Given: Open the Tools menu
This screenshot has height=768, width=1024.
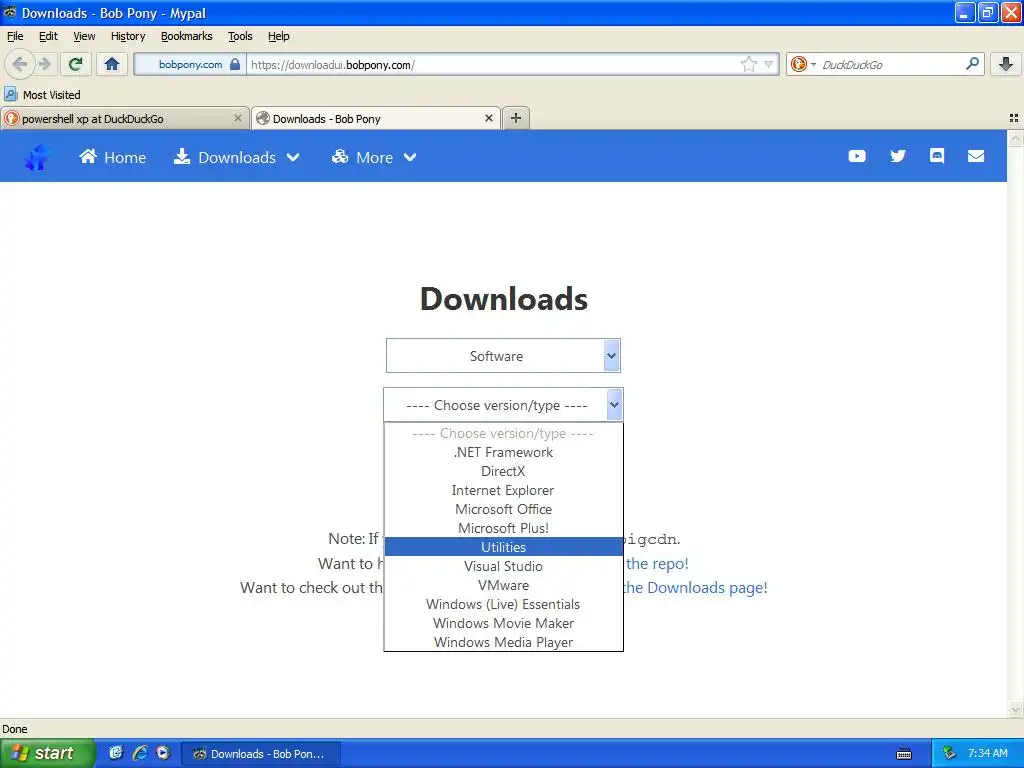Looking at the screenshot, I should click(x=240, y=36).
